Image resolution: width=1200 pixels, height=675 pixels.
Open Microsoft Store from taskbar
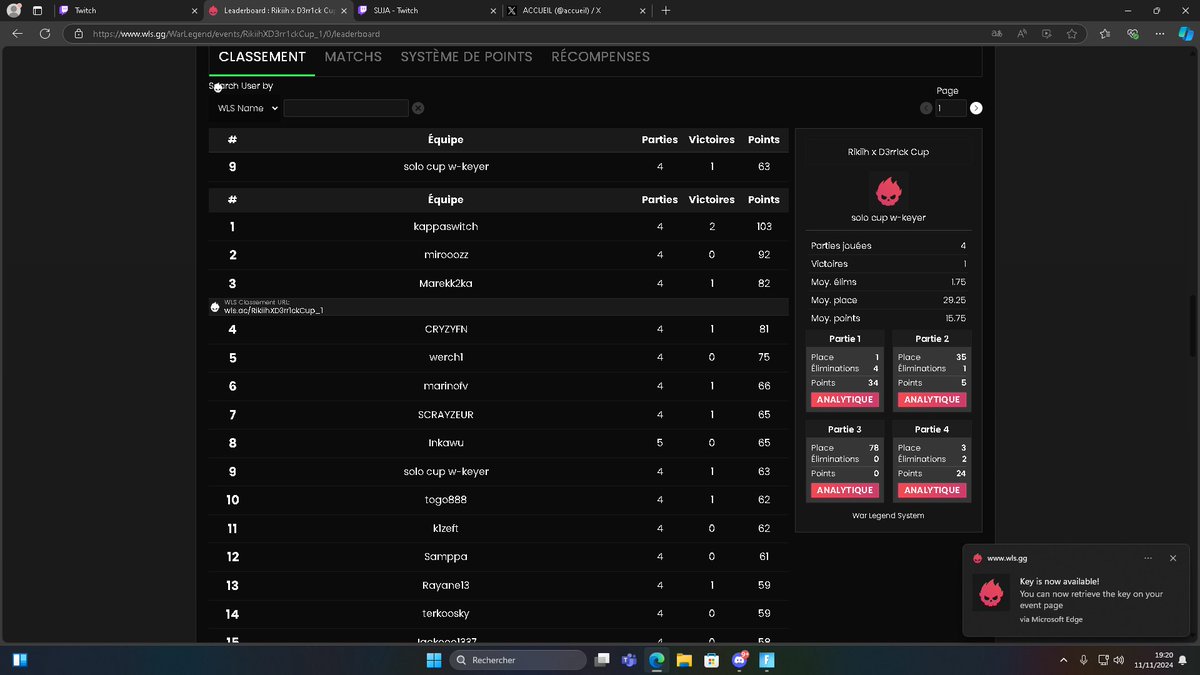click(711, 660)
